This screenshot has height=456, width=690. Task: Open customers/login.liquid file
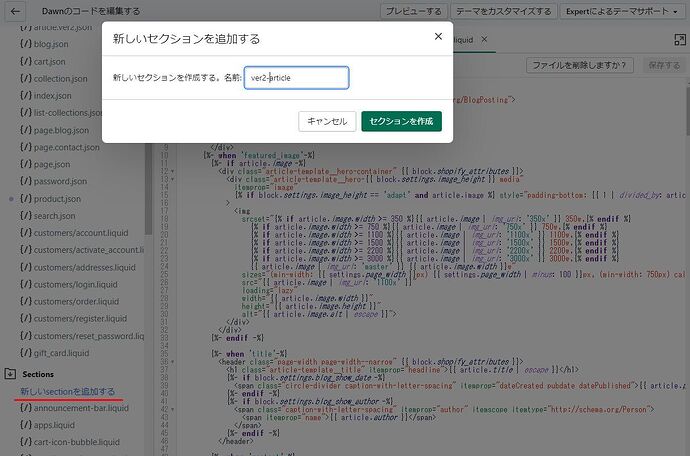point(76,285)
